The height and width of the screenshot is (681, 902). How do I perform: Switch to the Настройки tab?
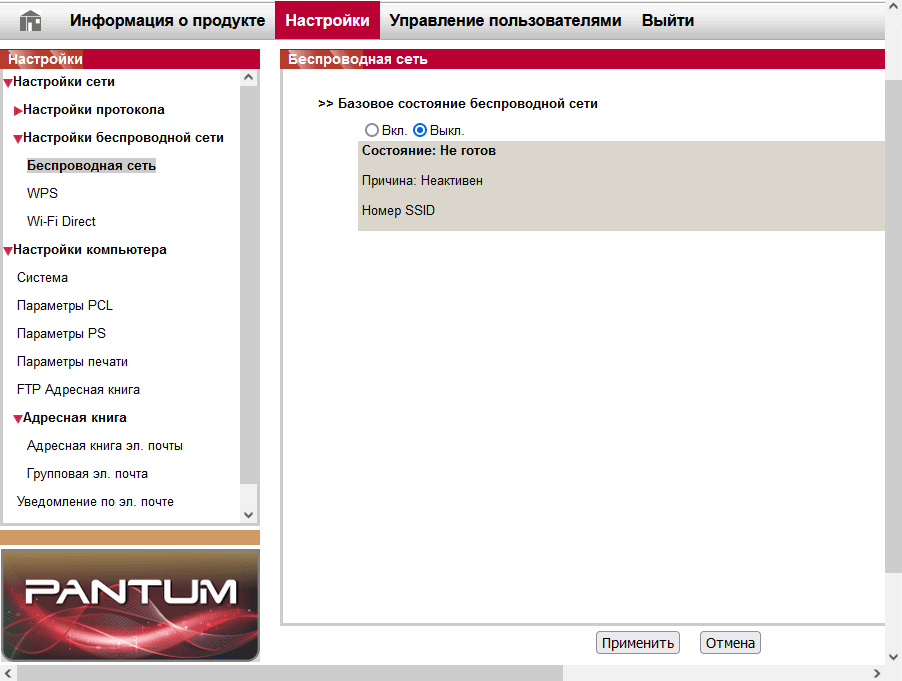[x=327, y=20]
